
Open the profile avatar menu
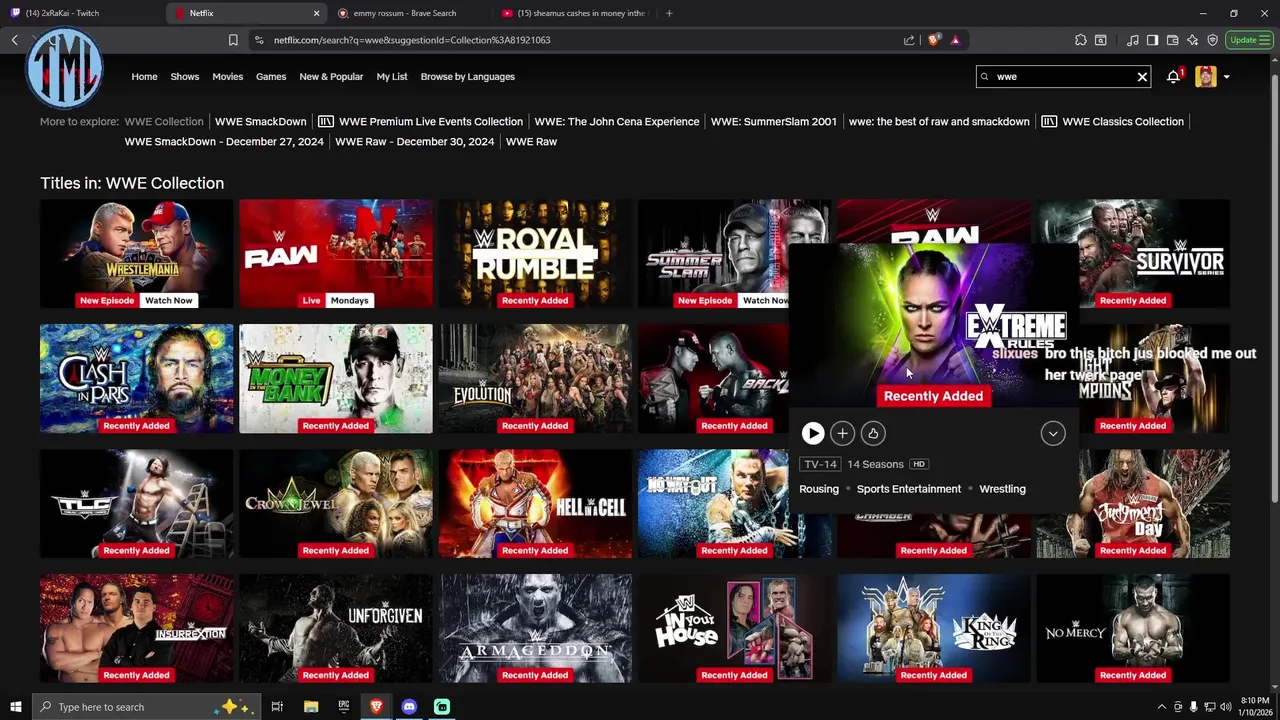coord(1206,76)
